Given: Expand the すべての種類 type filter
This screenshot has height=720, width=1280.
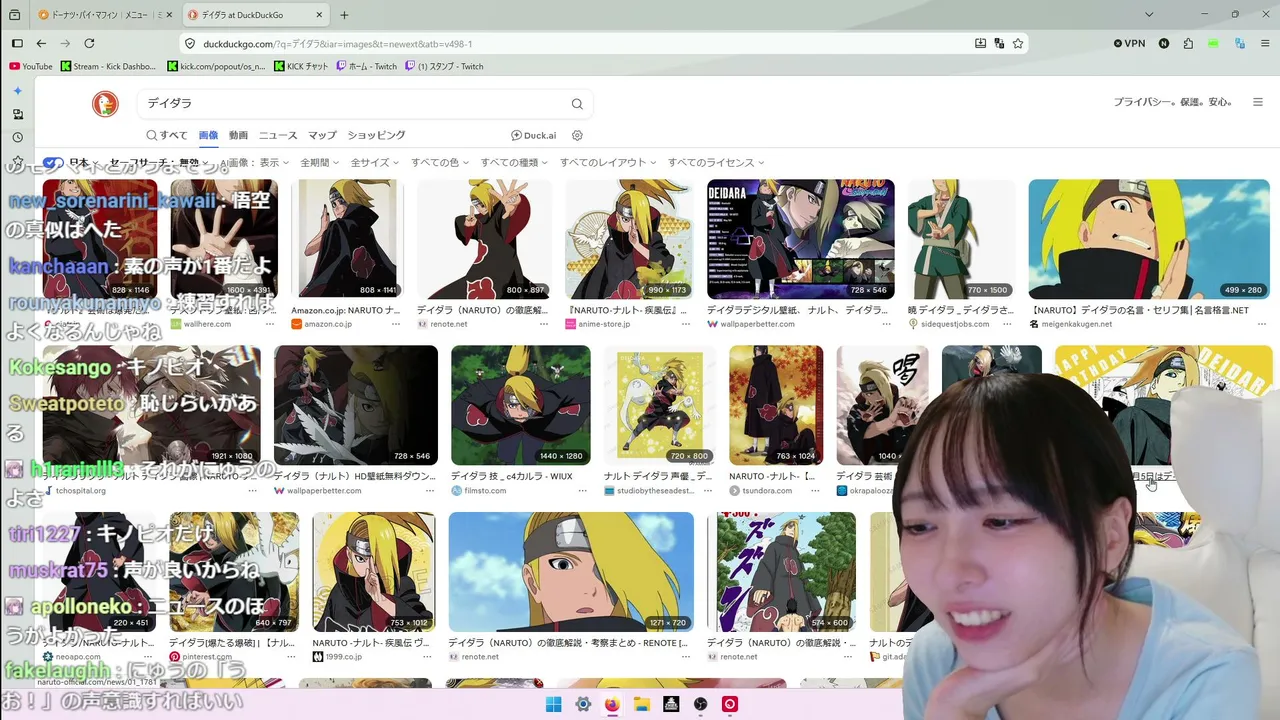Looking at the screenshot, I should click(x=514, y=163).
